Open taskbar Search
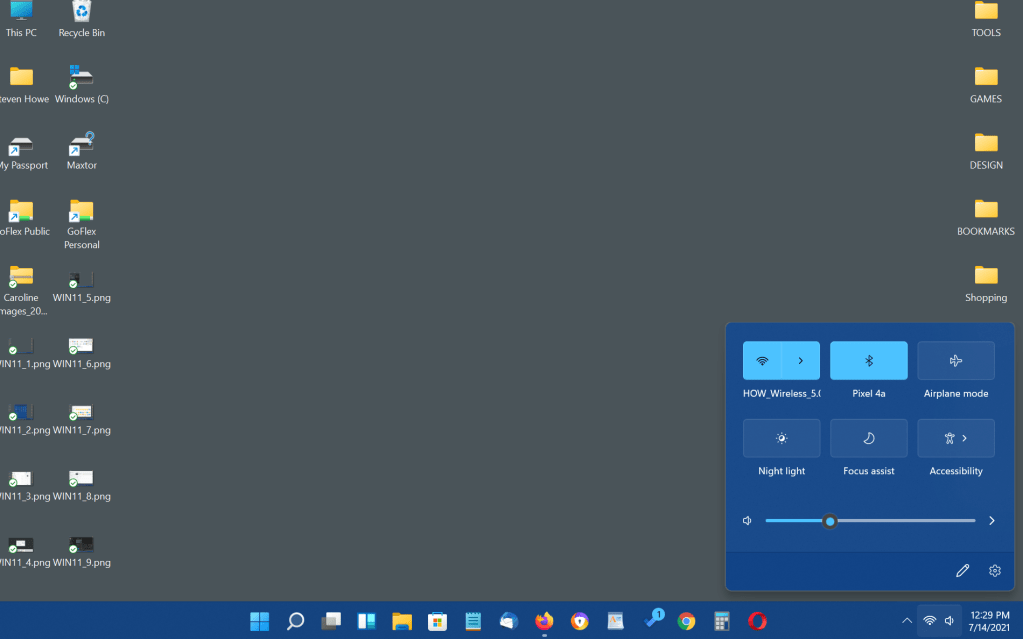The width and height of the screenshot is (1023, 639). (295, 621)
